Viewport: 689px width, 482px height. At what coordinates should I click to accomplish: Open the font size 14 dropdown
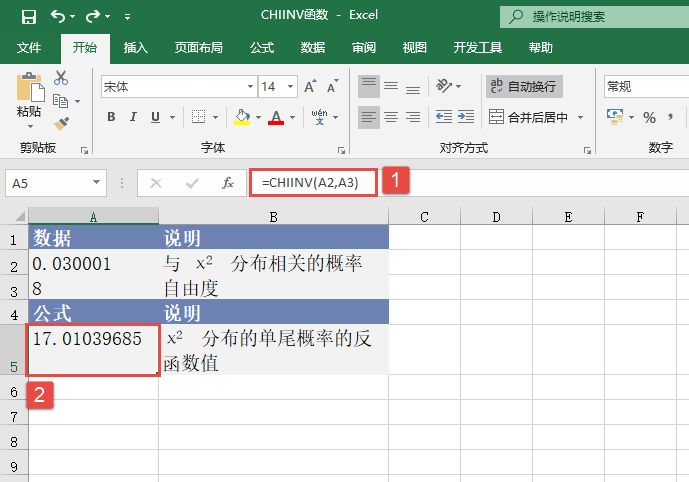coord(290,87)
